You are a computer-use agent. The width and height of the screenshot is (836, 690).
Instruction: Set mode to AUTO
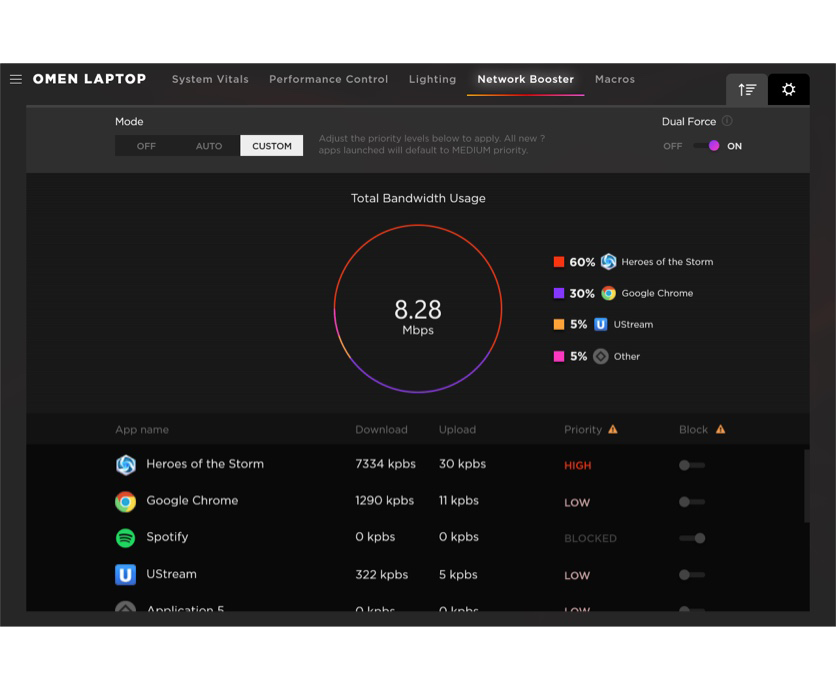tap(209, 146)
